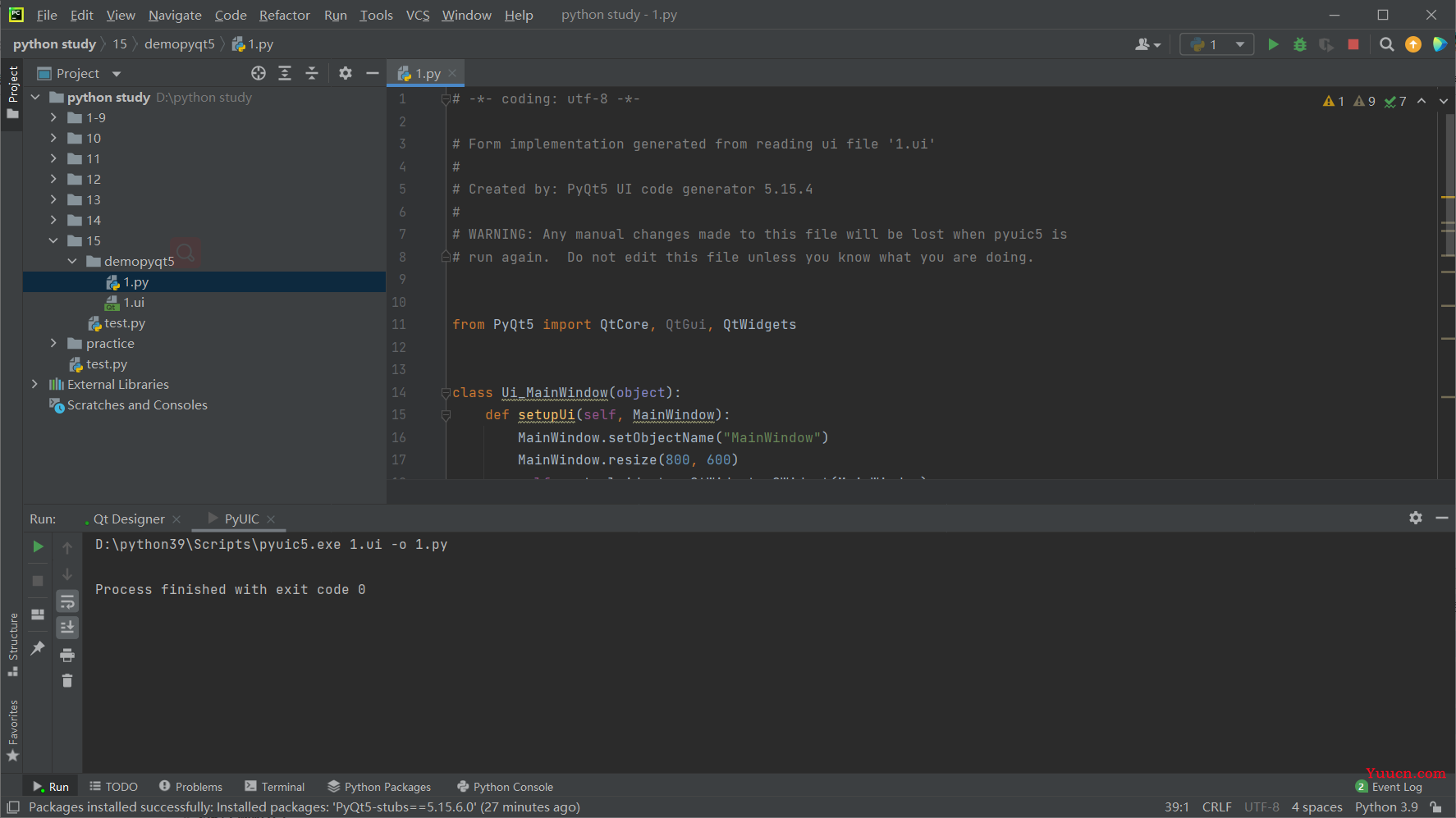Click the 4 spaces indent setting
Image resolution: width=1456 pixels, height=818 pixels.
pyautogui.click(x=1316, y=807)
